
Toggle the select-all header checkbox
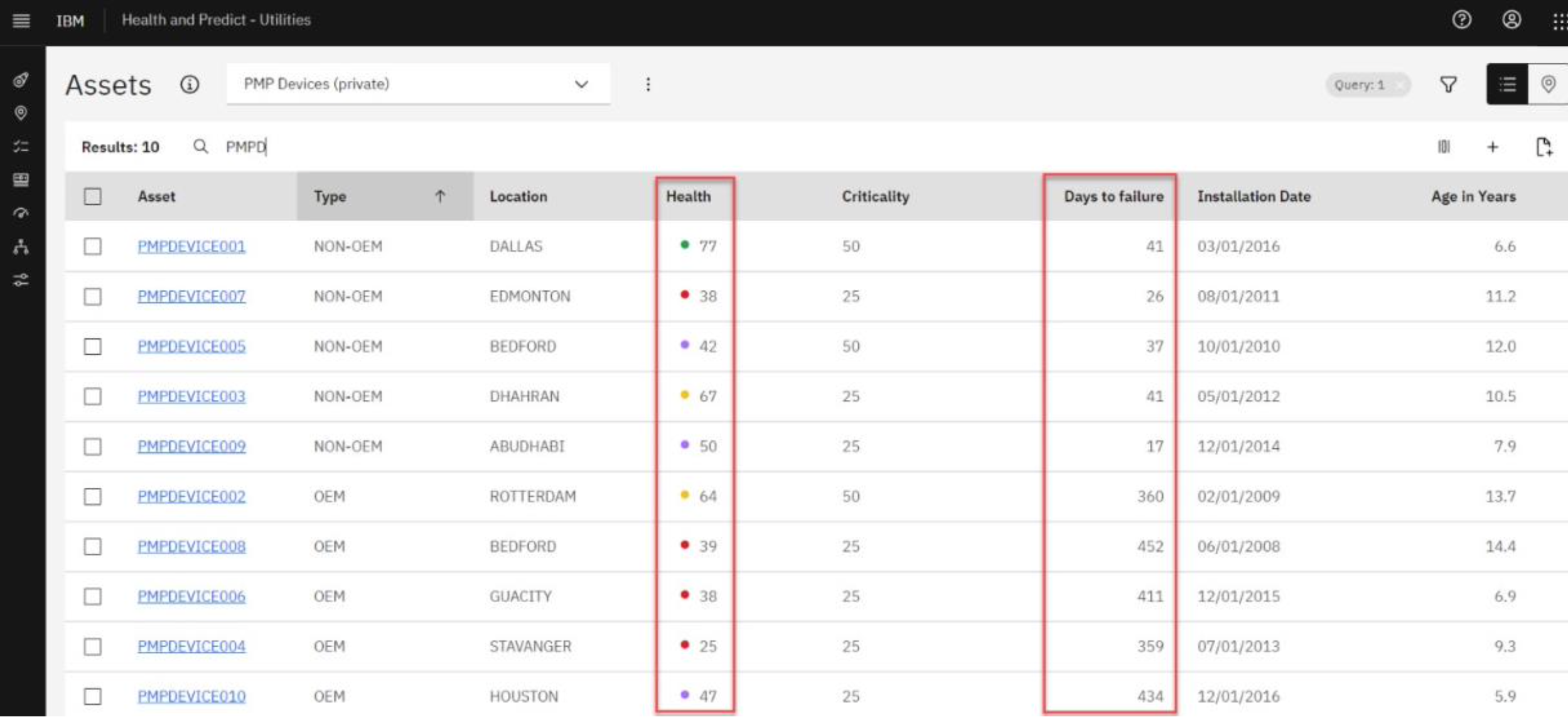(x=93, y=197)
